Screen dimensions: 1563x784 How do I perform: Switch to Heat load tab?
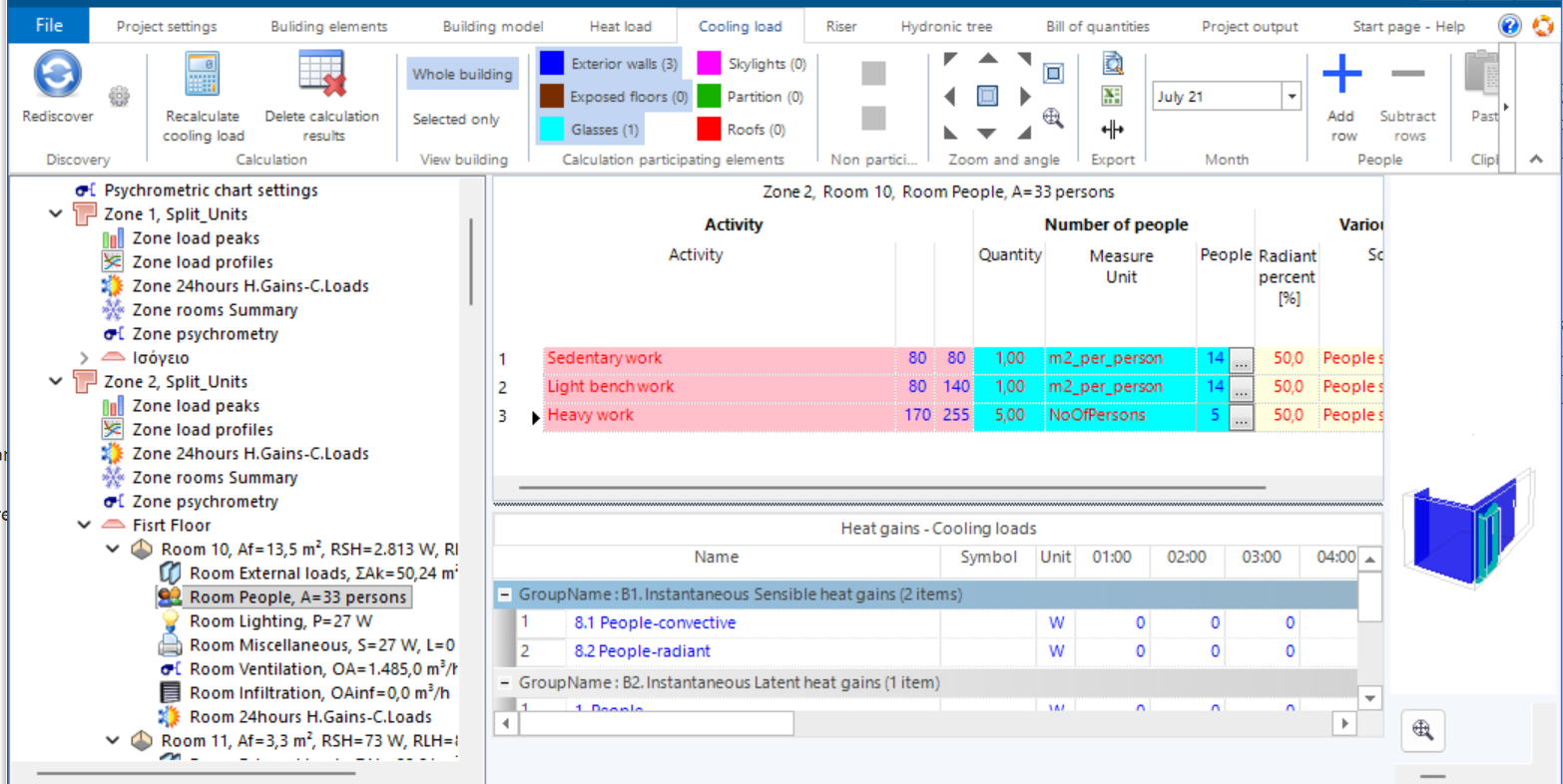620,27
